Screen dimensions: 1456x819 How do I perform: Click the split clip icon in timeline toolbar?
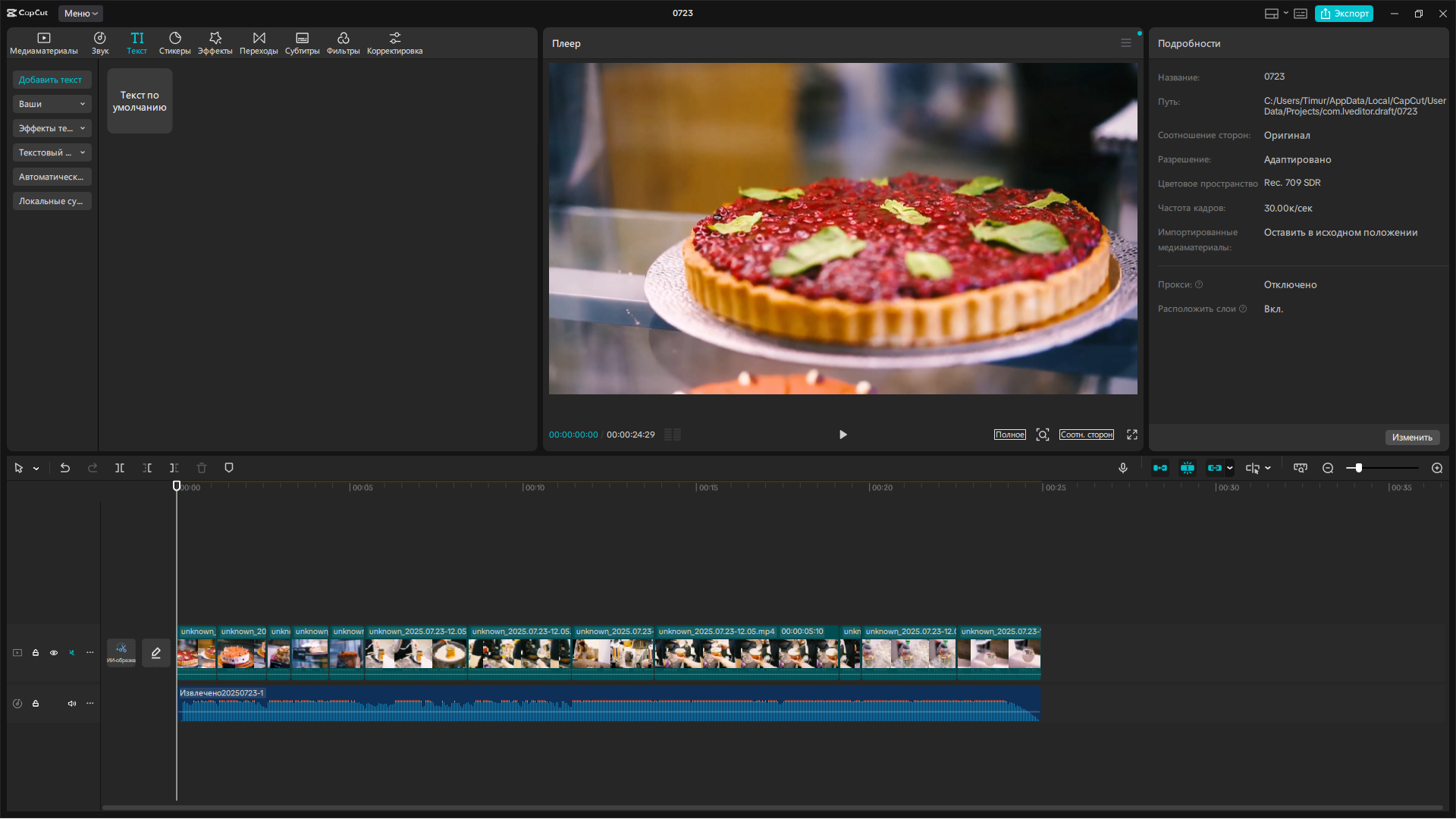[x=120, y=468]
